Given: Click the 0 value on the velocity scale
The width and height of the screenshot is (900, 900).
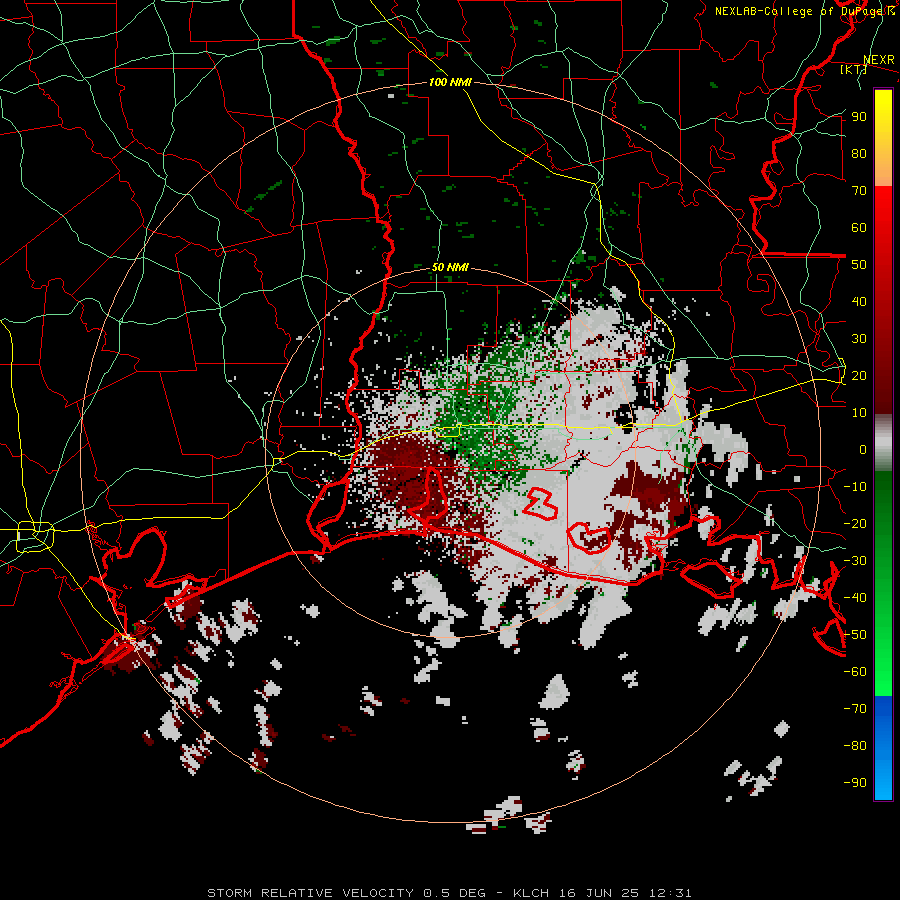Looking at the screenshot, I should click(x=863, y=449).
